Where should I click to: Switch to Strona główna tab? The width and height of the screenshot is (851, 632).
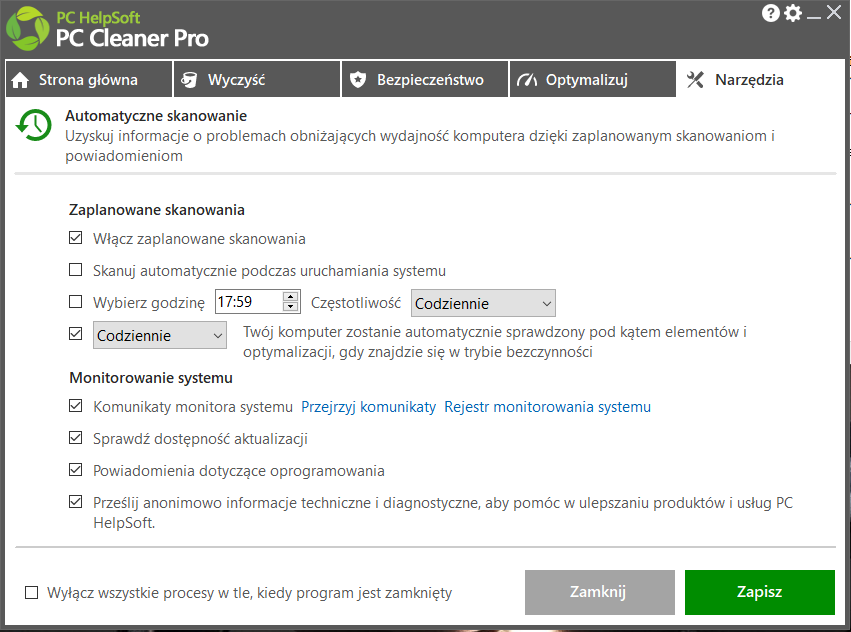point(89,79)
